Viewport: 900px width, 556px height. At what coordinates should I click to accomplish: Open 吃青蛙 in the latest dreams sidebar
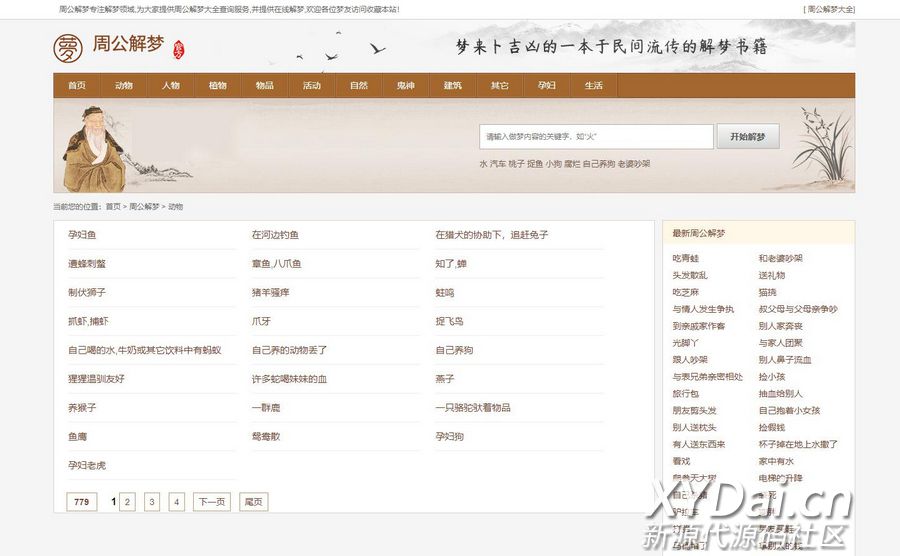pos(686,258)
